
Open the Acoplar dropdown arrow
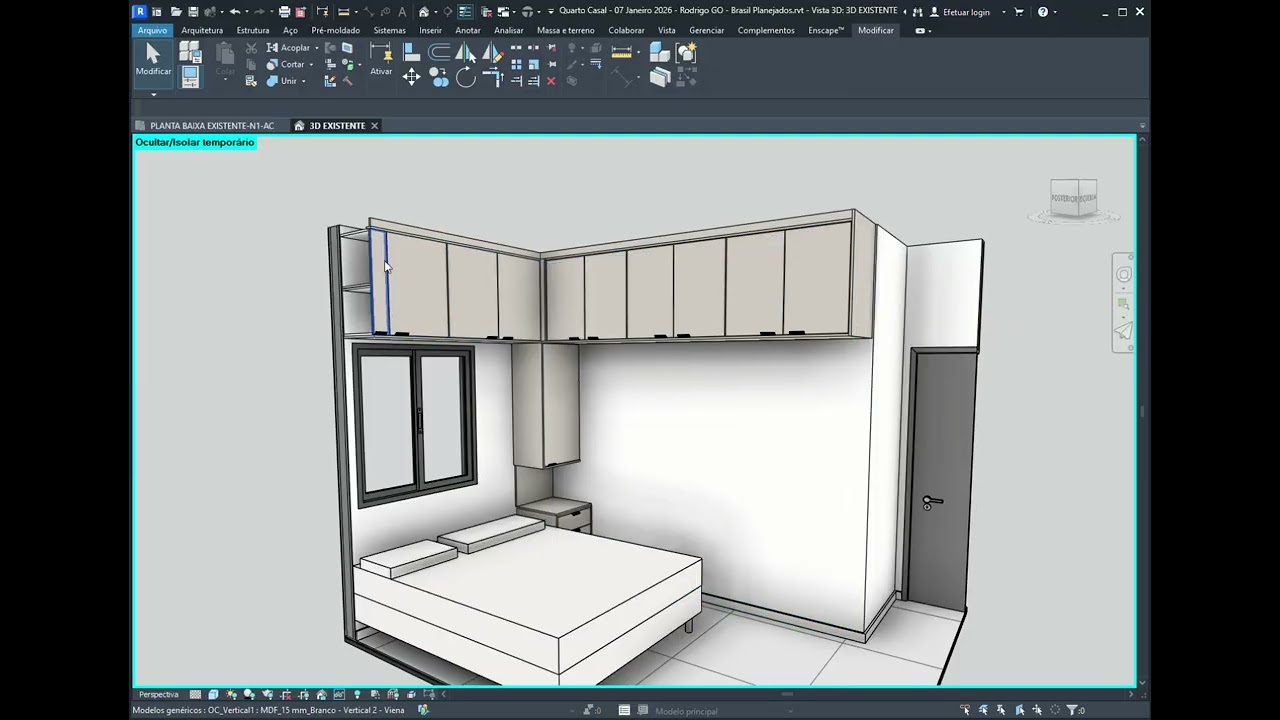(x=316, y=48)
